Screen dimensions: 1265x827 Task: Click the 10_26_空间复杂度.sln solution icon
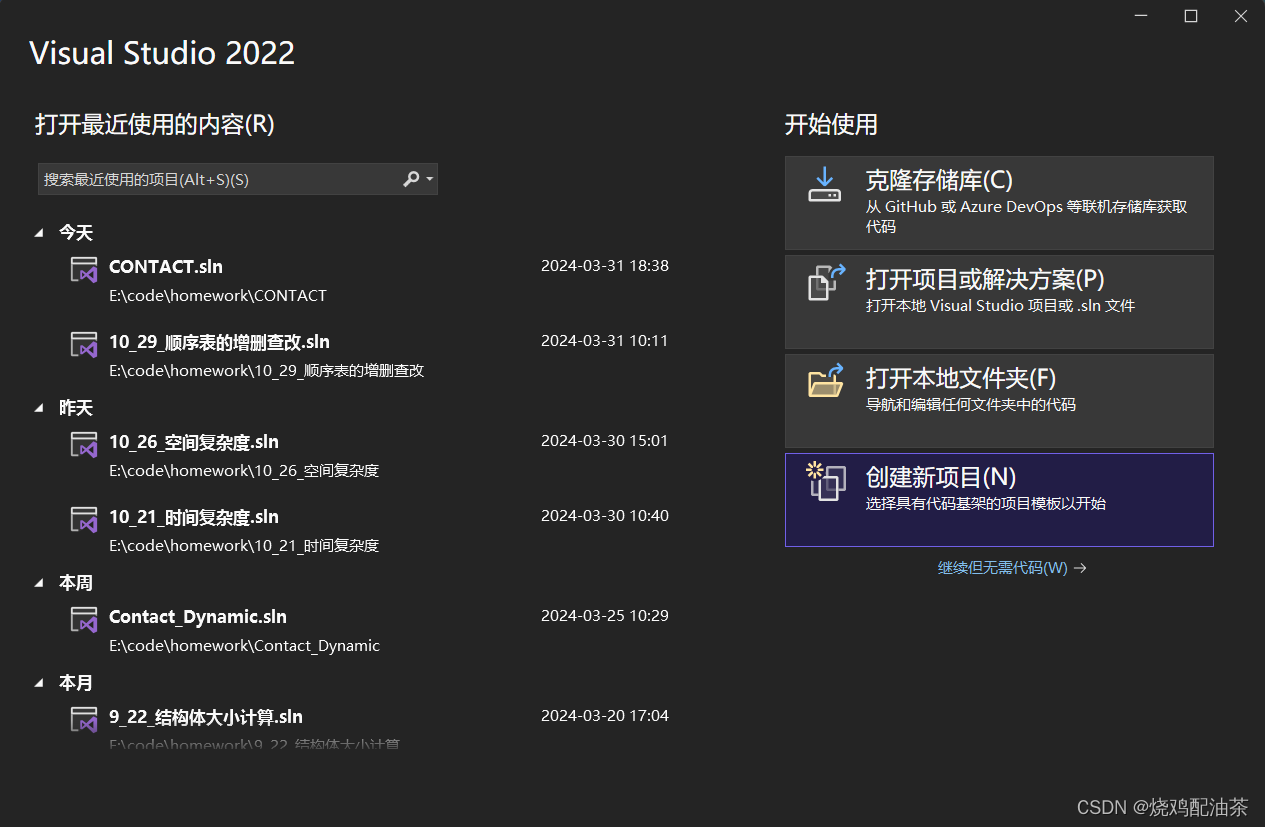84,444
